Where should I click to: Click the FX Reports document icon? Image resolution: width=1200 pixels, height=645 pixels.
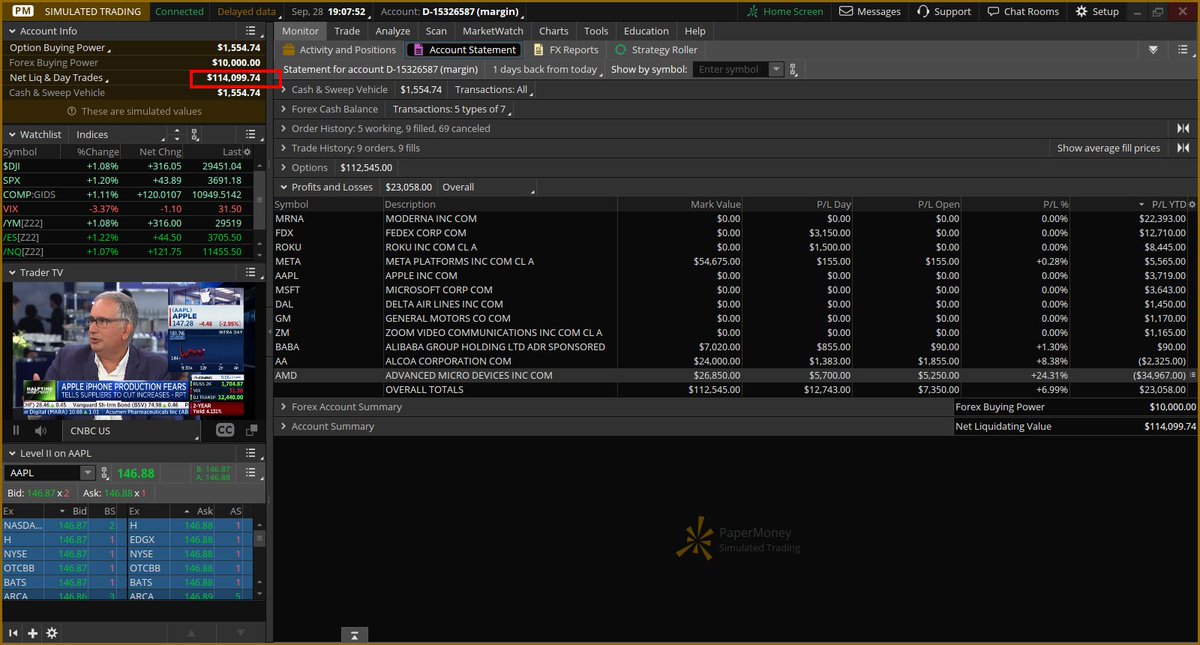pyautogui.click(x=539, y=49)
